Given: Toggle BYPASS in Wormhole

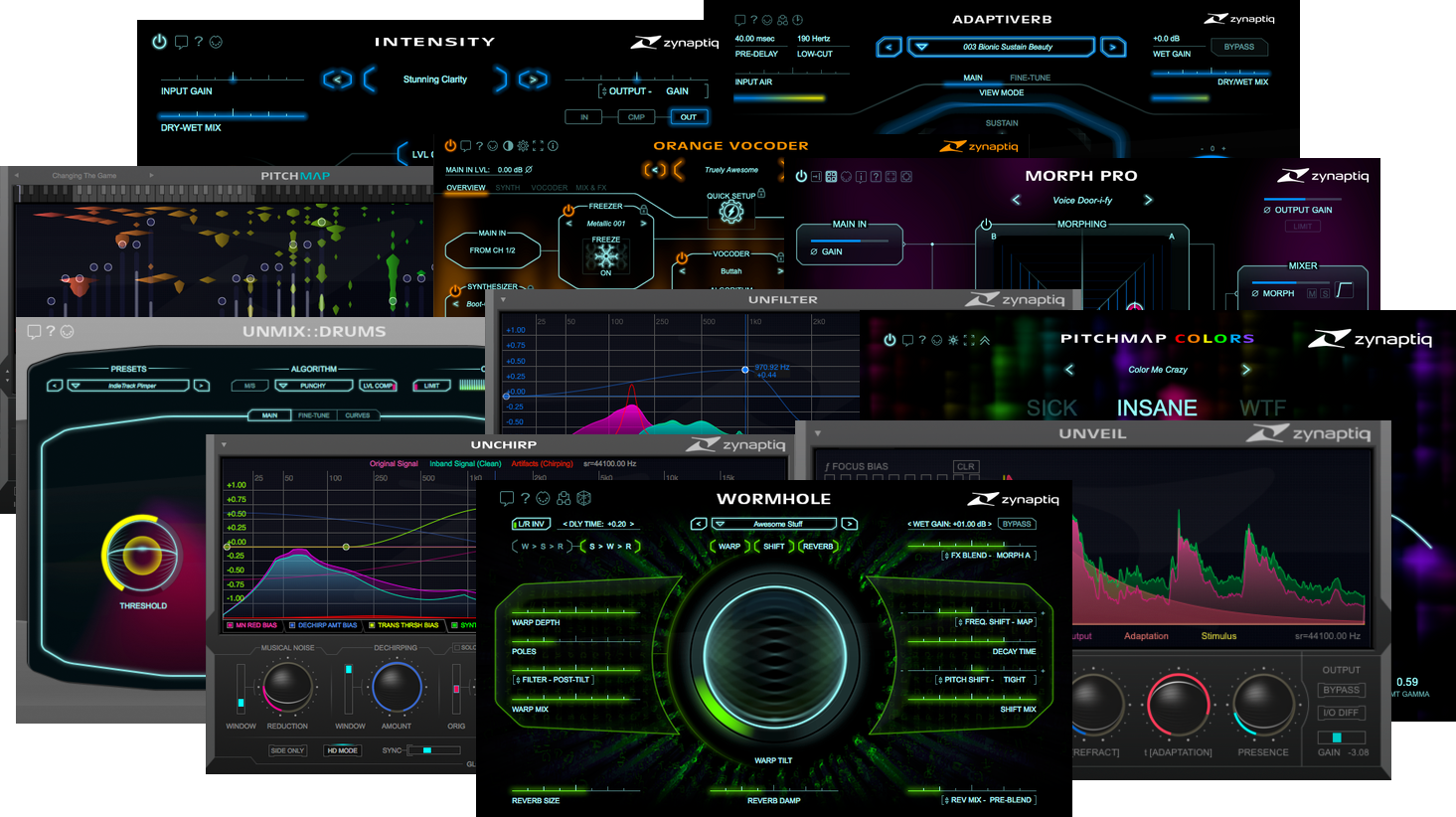Looking at the screenshot, I should [1017, 524].
